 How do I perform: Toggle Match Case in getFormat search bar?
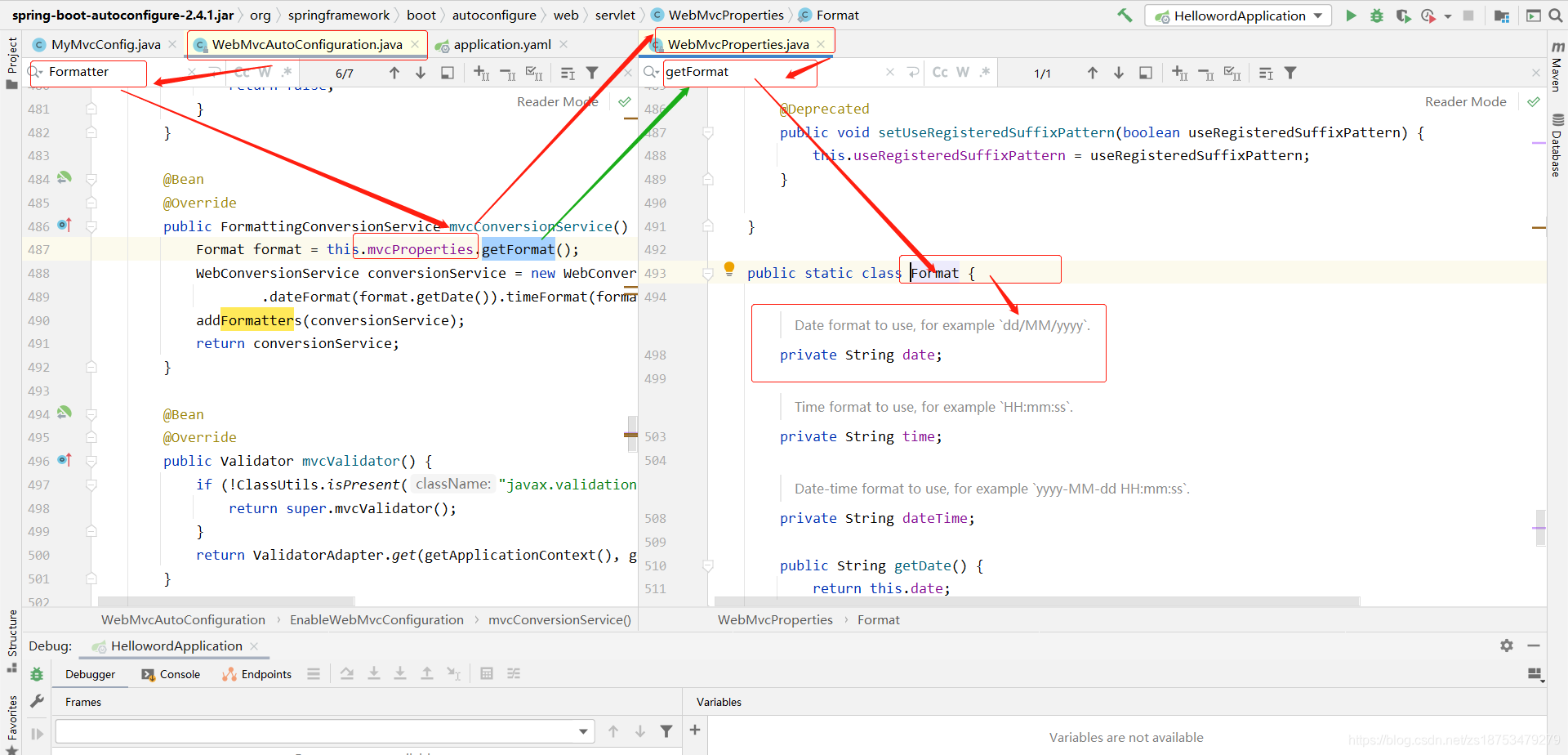coord(940,73)
